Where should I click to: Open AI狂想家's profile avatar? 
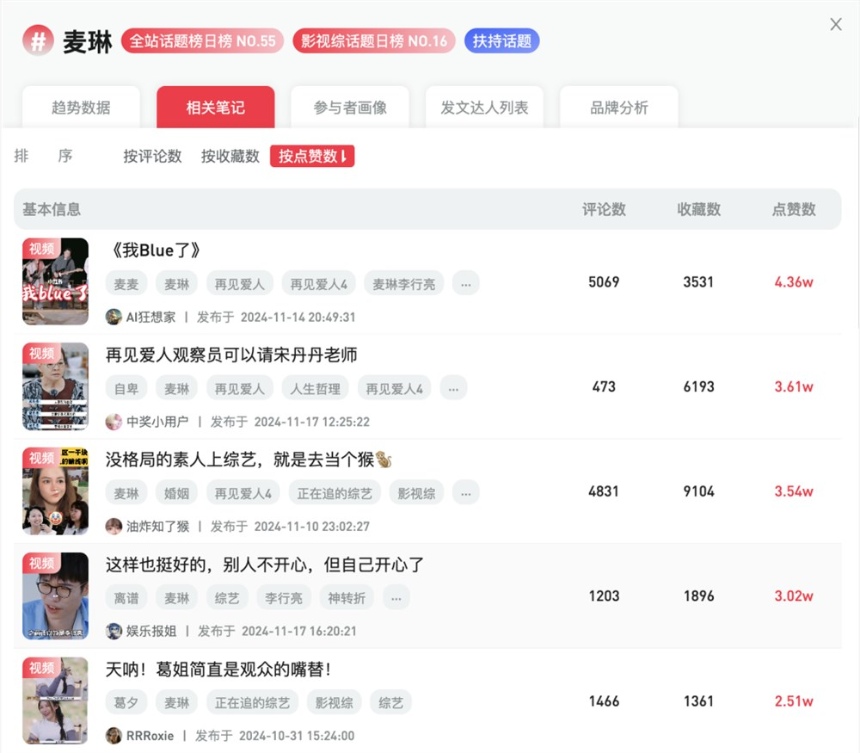point(115,317)
